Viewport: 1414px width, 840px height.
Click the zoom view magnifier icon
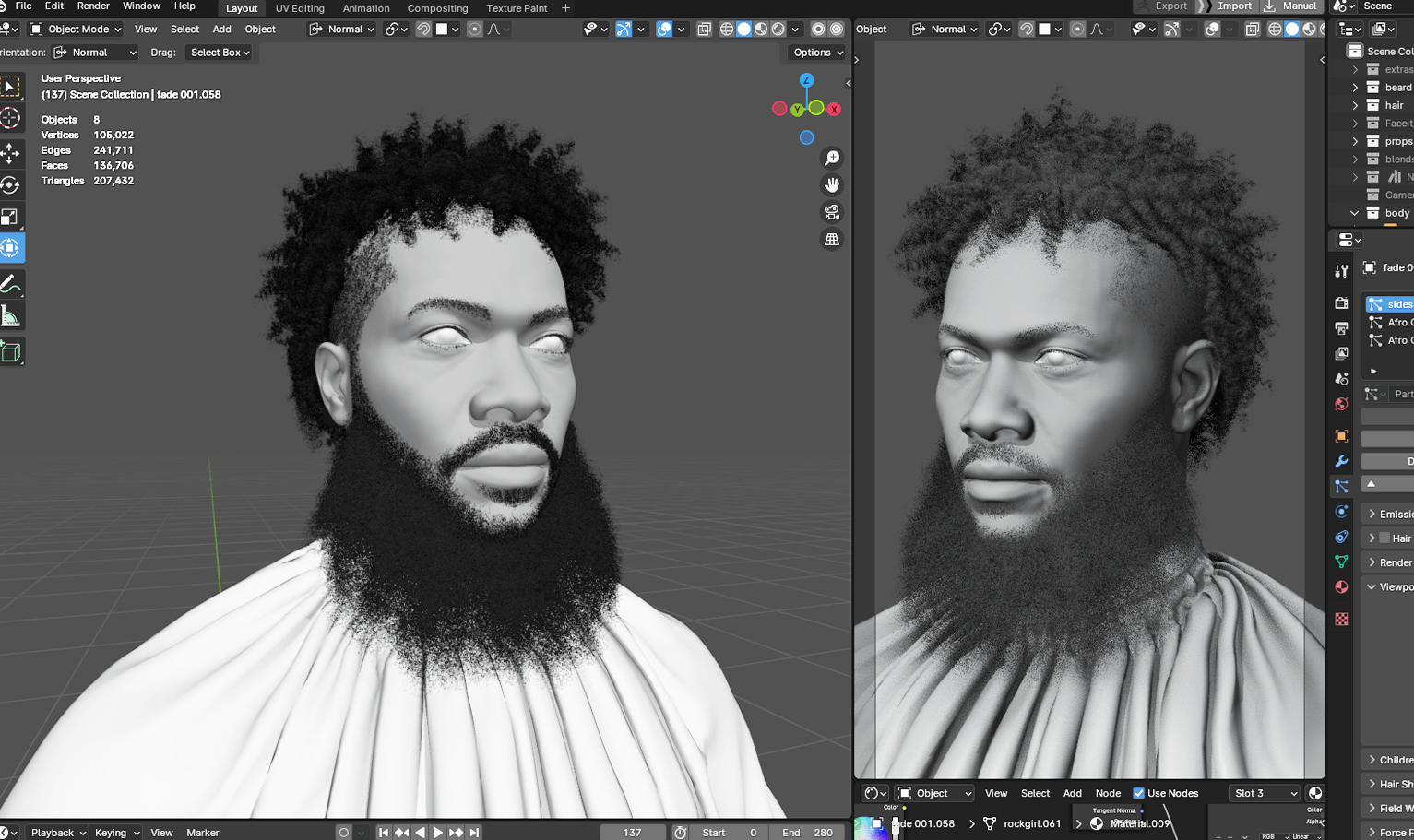tap(832, 159)
